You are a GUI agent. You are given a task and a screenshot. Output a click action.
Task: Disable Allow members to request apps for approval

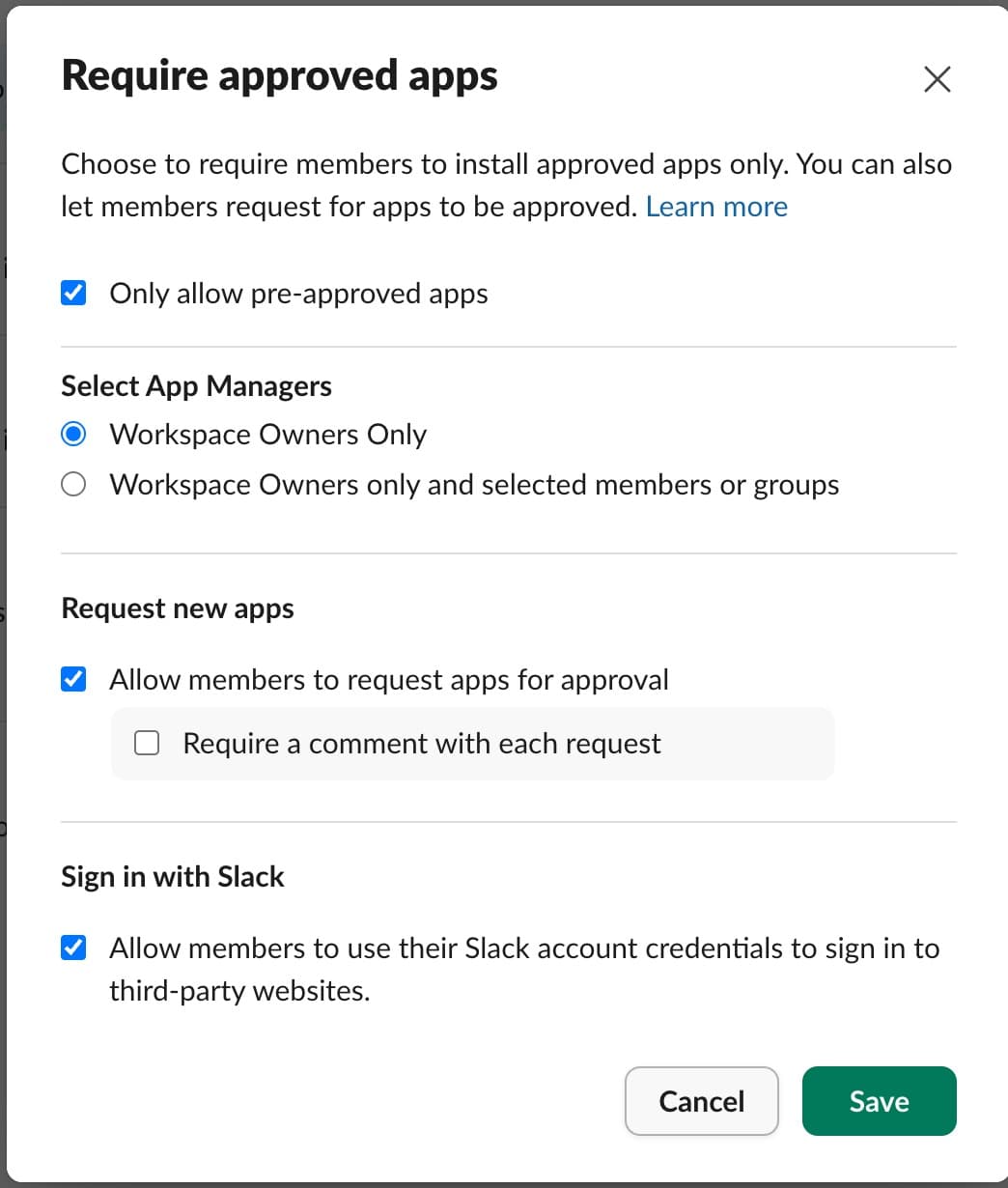click(73, 679)
